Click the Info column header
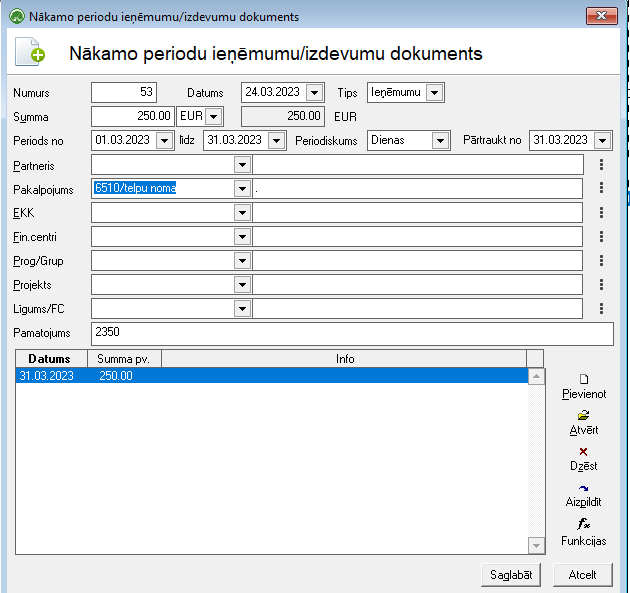 344,359
